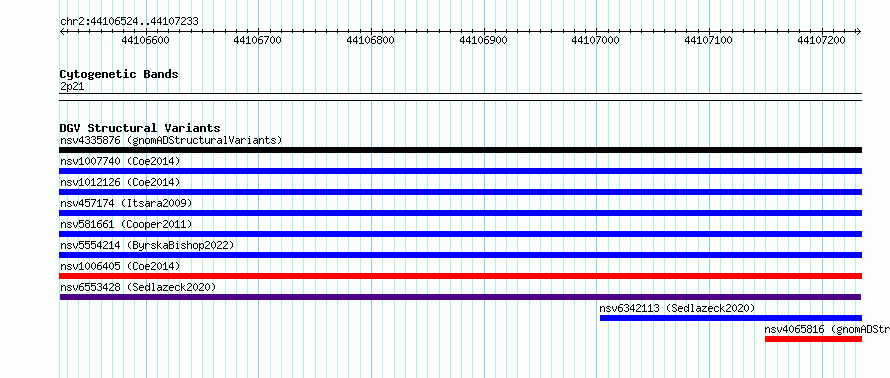This screenshot has height=378, width=890.
Task: Click ruler position 44107100
Action: pos(709,40)
